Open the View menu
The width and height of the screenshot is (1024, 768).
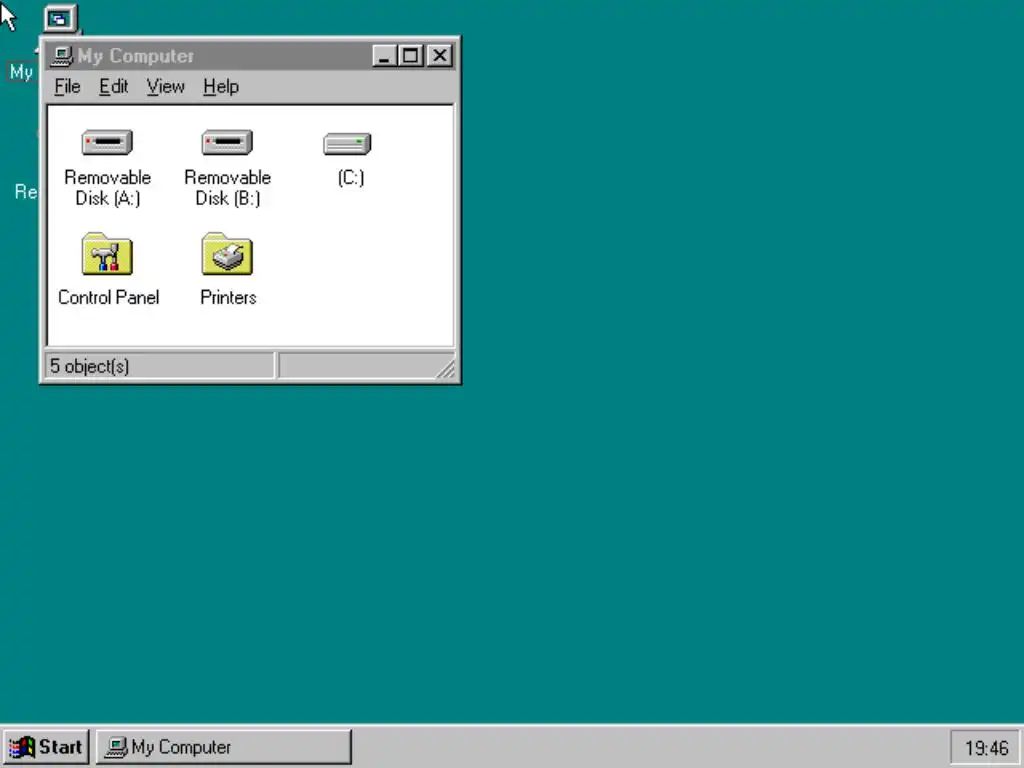(165, 86)
